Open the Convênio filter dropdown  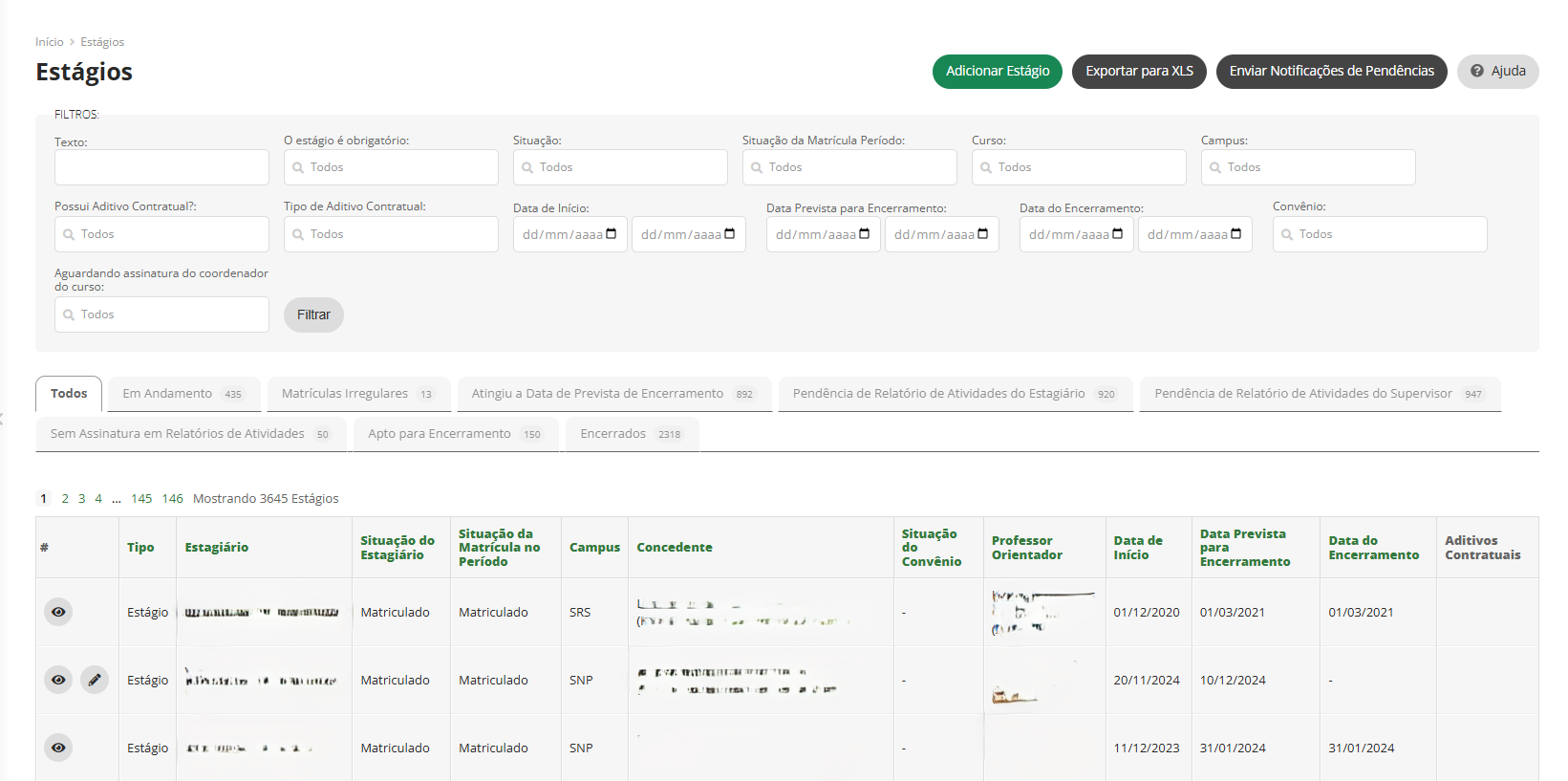tap(1380, 234)
